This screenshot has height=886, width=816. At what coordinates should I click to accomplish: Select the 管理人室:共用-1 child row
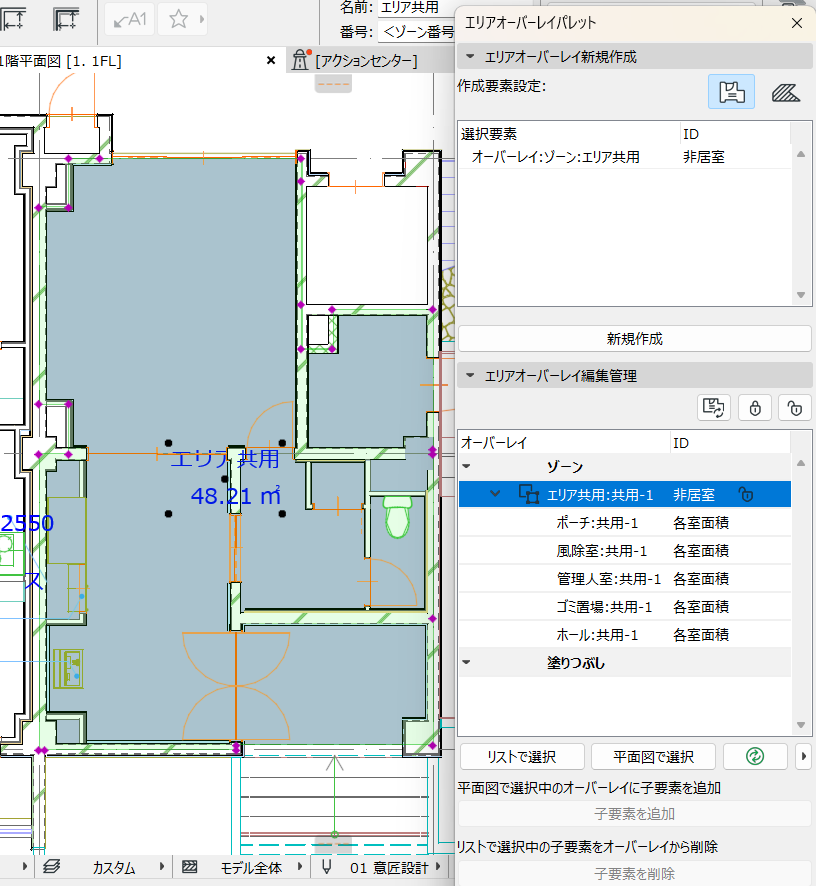(x=624, y=579)
